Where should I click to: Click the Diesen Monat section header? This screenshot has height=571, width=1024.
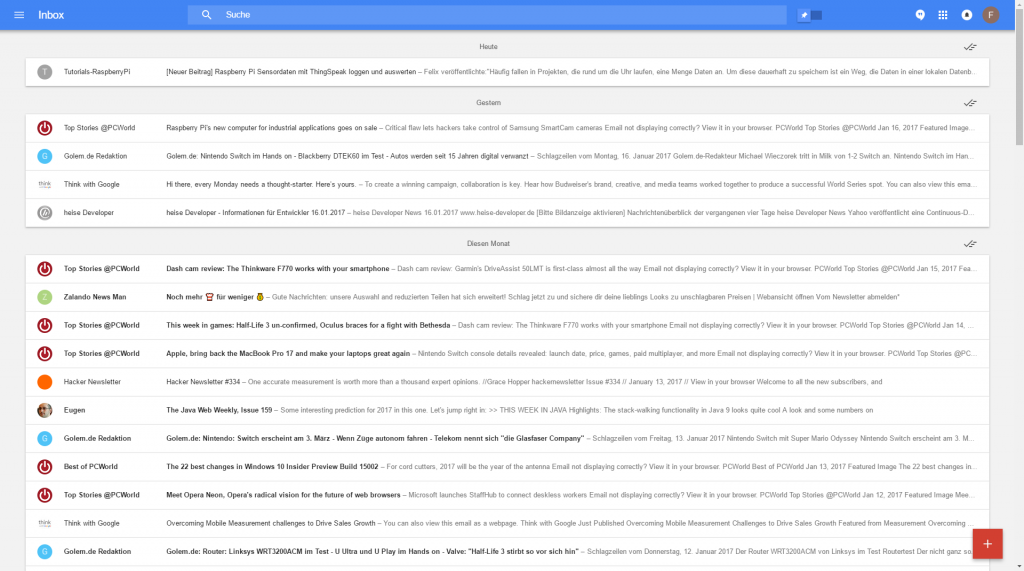[x=488, y=244]
